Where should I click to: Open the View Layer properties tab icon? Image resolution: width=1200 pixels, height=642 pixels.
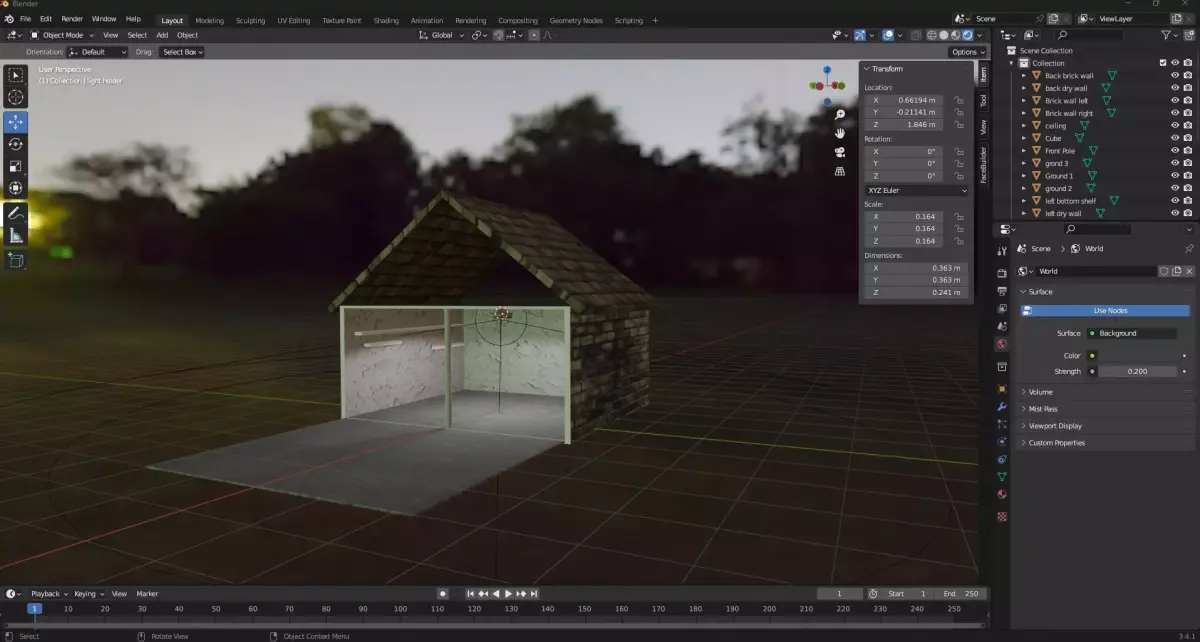1002,308
